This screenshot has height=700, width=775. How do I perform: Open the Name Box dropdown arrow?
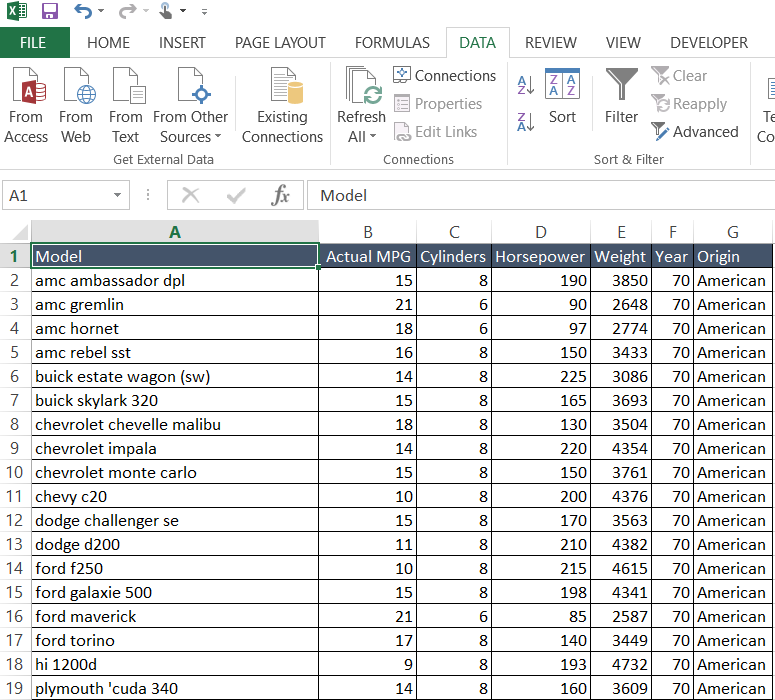tap(118, 196)
